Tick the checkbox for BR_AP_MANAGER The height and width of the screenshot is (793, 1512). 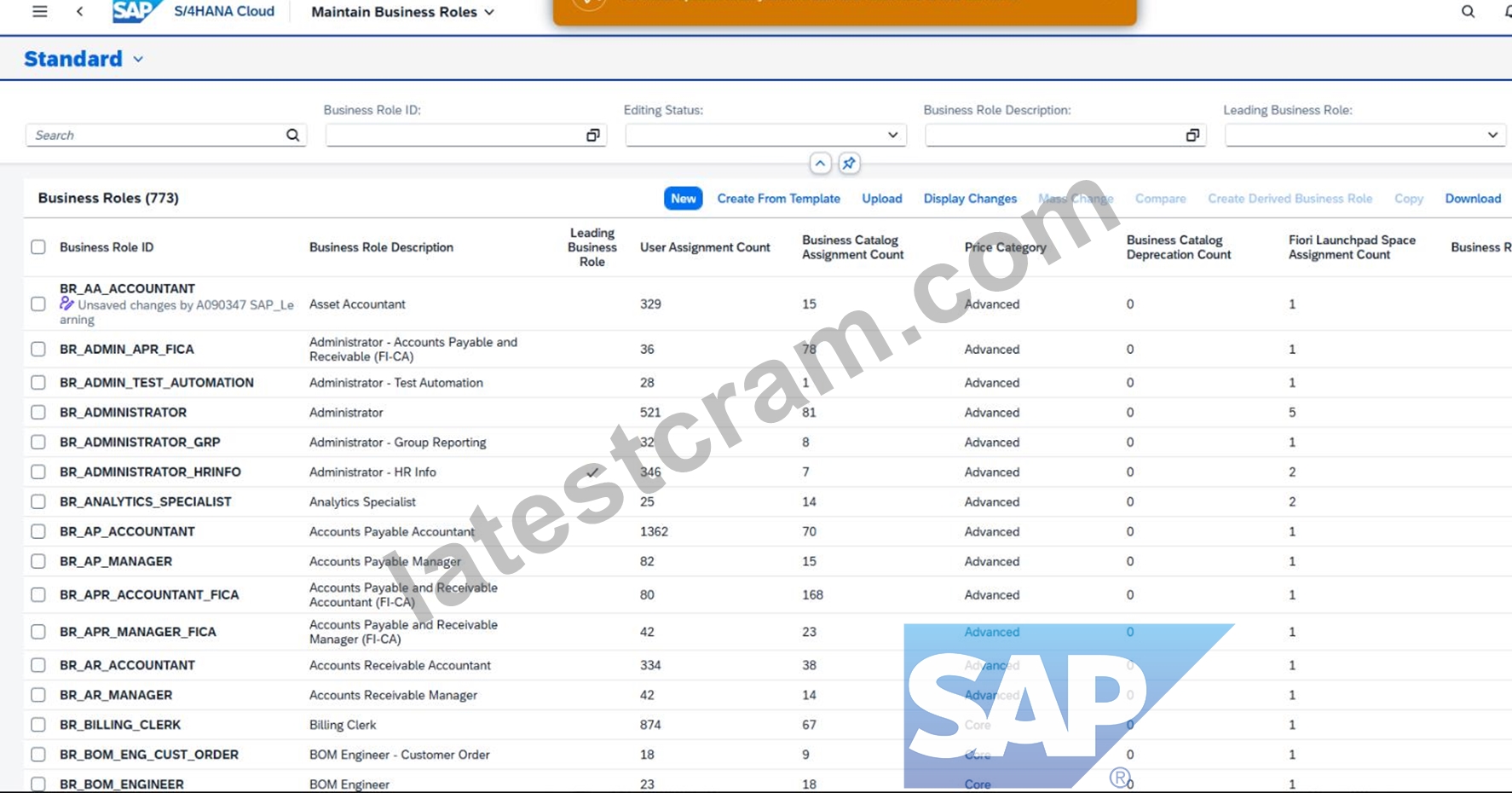(38, 562)
